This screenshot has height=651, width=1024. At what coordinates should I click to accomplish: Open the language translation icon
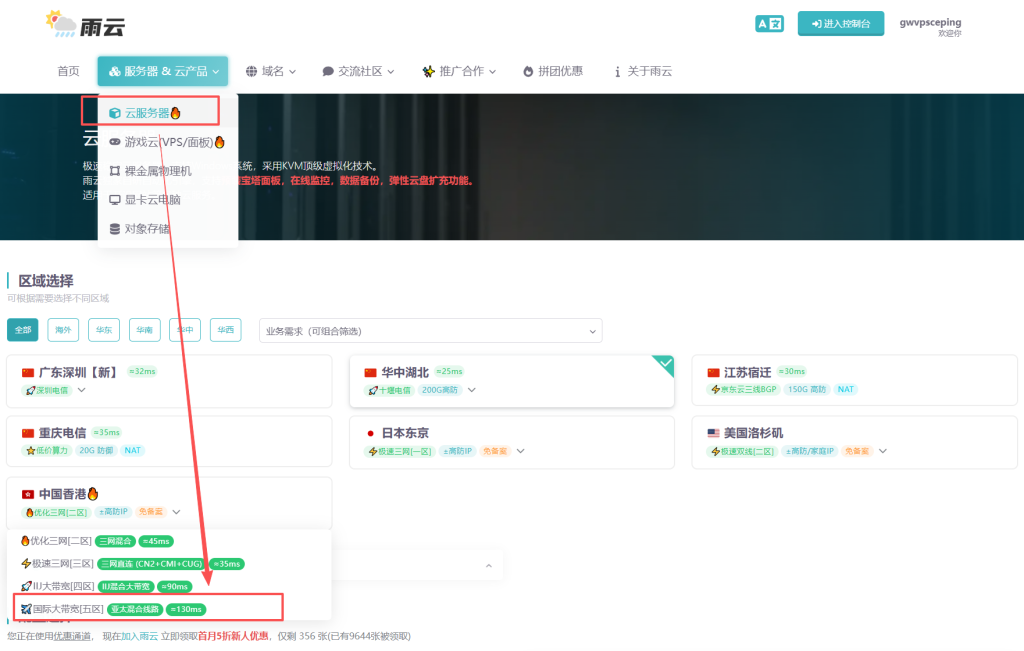[768, 22]
